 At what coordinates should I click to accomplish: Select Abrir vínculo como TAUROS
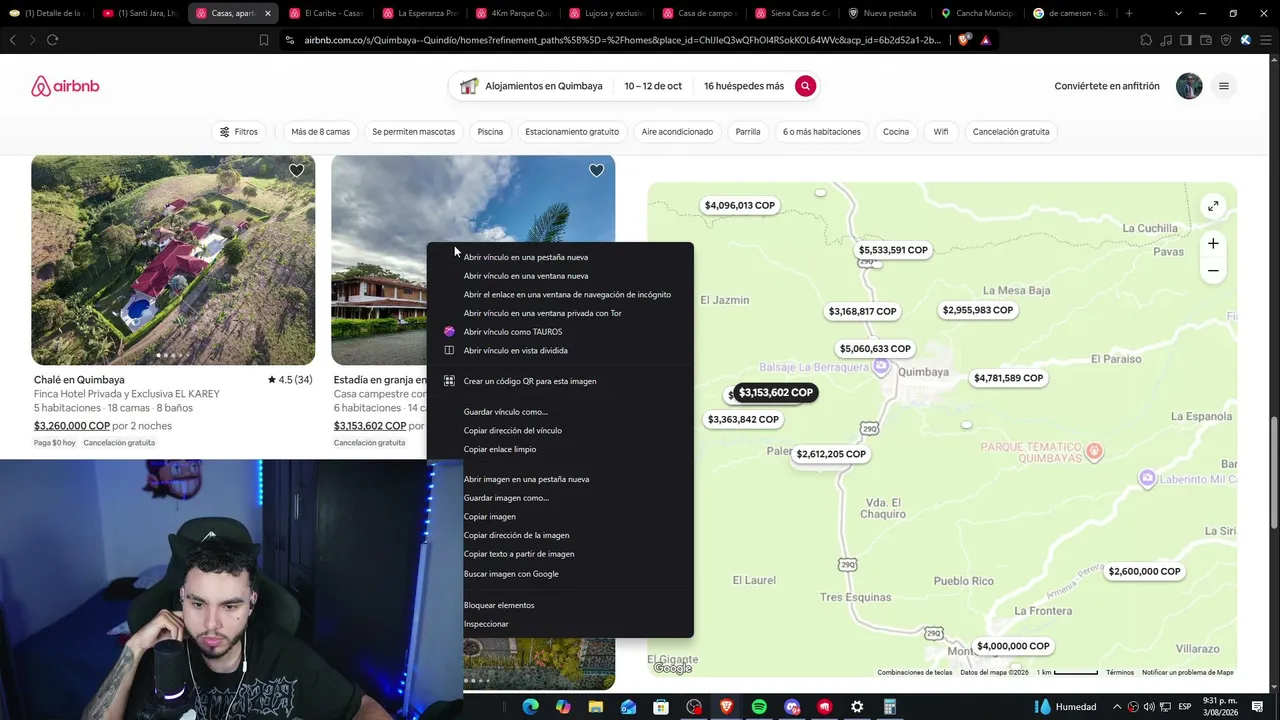coord(560,332)
